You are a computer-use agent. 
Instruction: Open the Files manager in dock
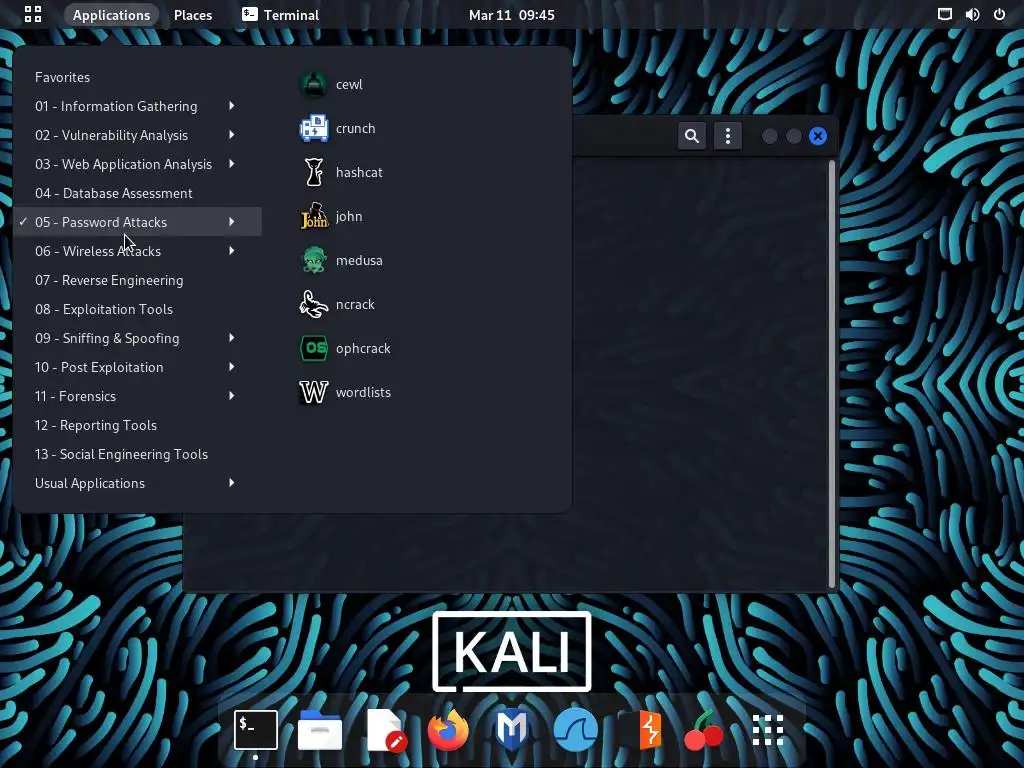click(x=320, y=729)
